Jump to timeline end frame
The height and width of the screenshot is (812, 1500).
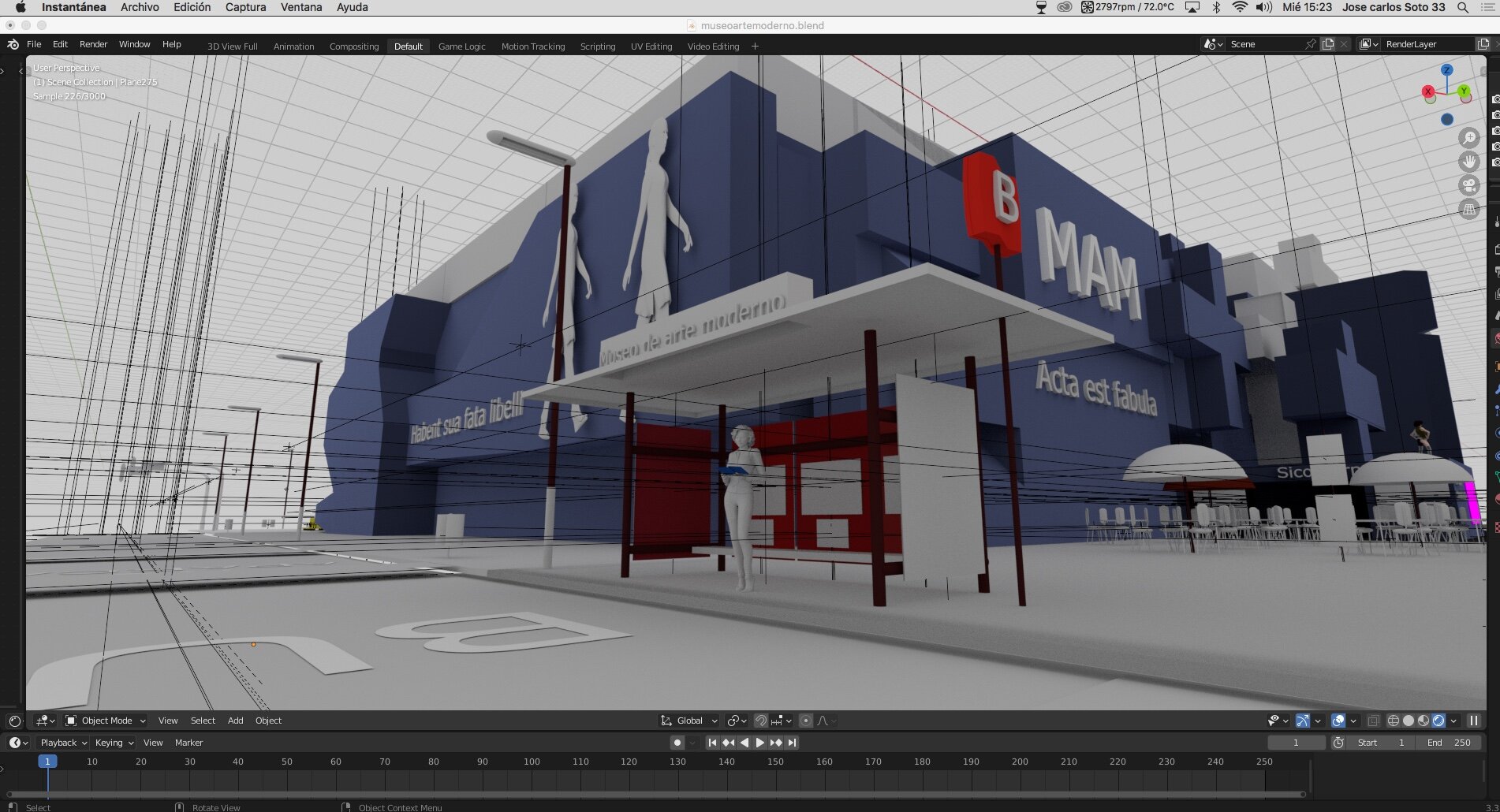click(792, 743)
